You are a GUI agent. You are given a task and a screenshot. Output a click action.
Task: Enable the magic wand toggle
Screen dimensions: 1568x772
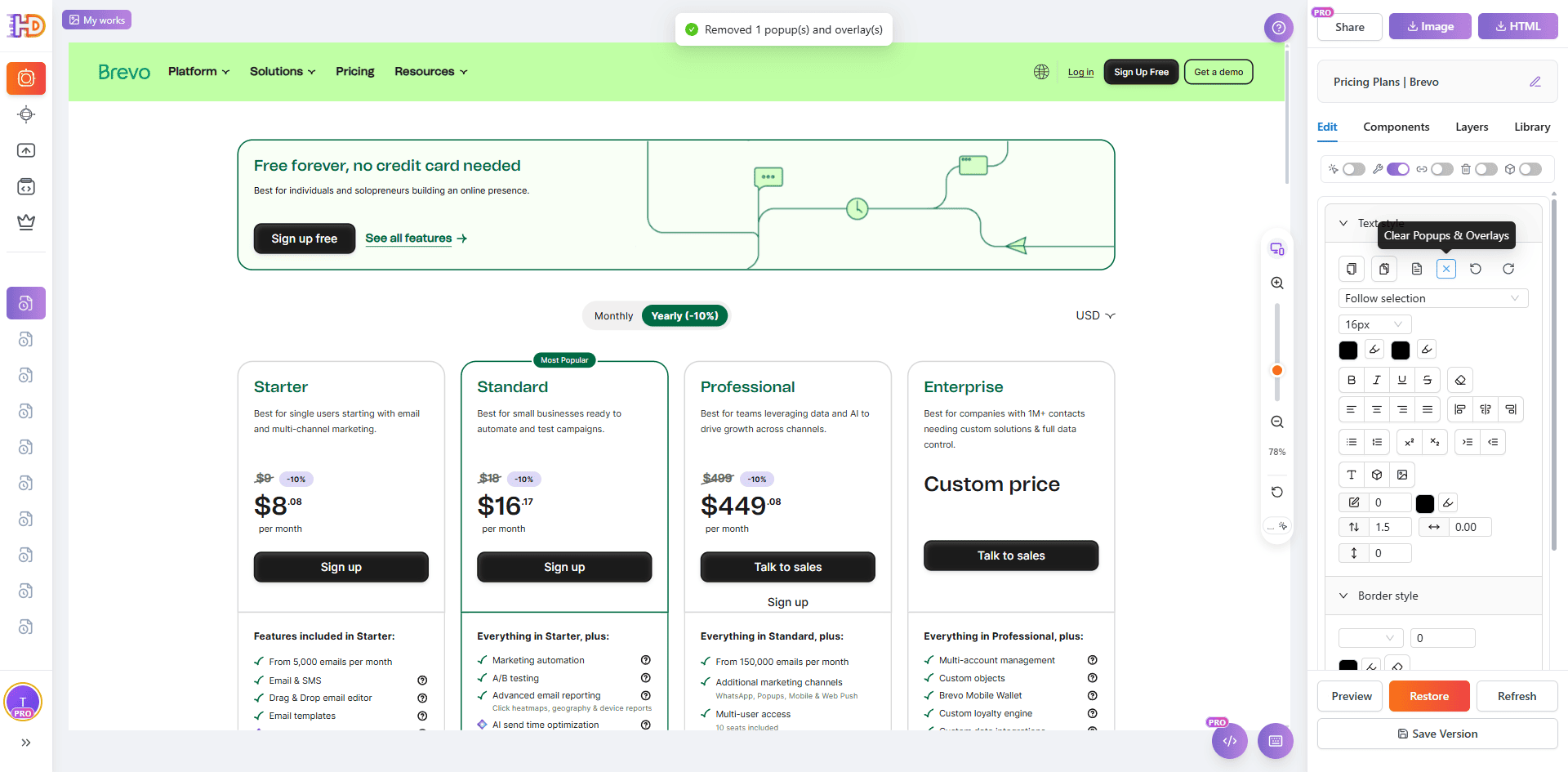pos(1353,169)
